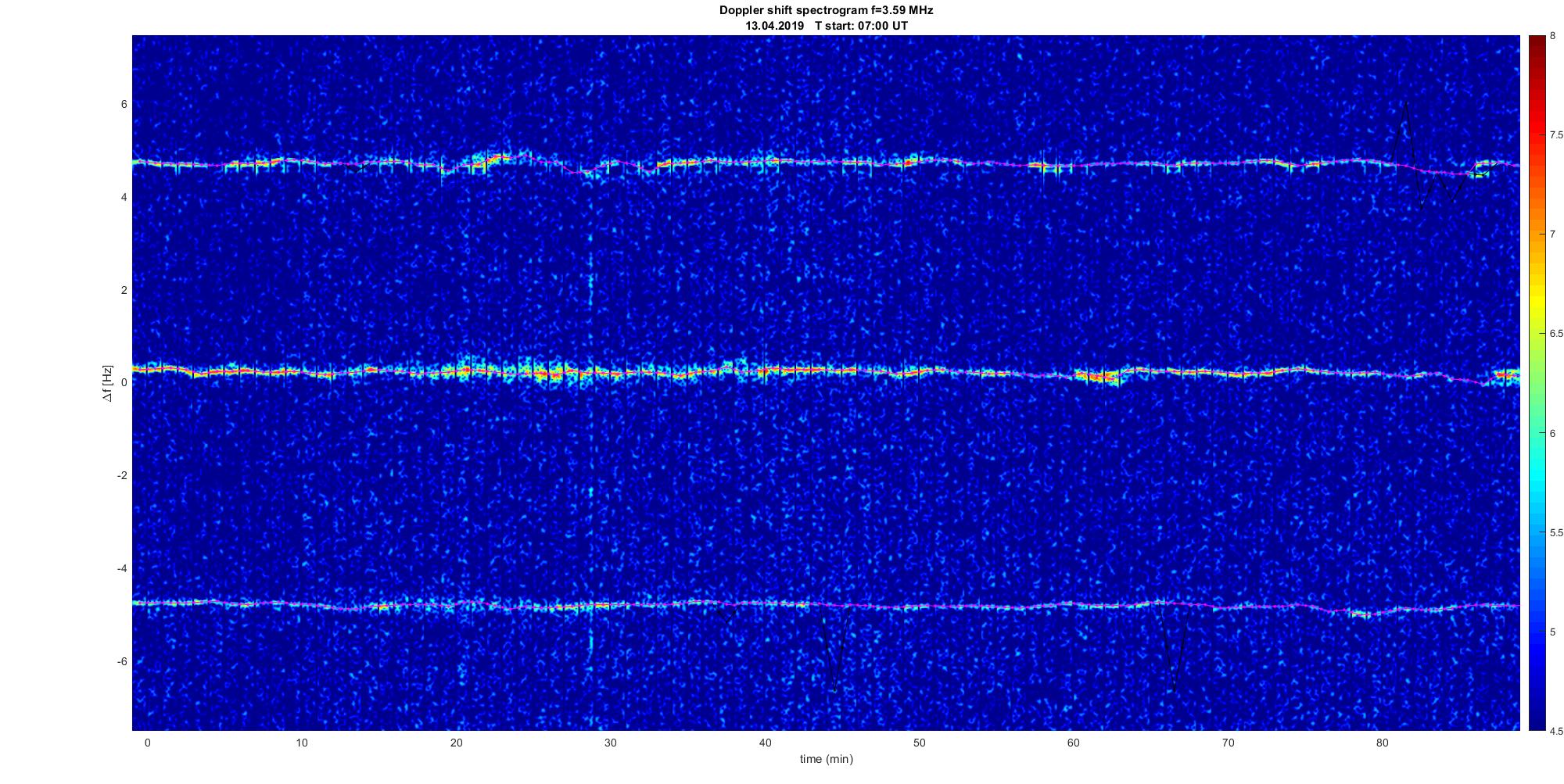Click the x-axis tick label '20'
The height and width of the screenshot is (784, 1564).
click(456, 743)
